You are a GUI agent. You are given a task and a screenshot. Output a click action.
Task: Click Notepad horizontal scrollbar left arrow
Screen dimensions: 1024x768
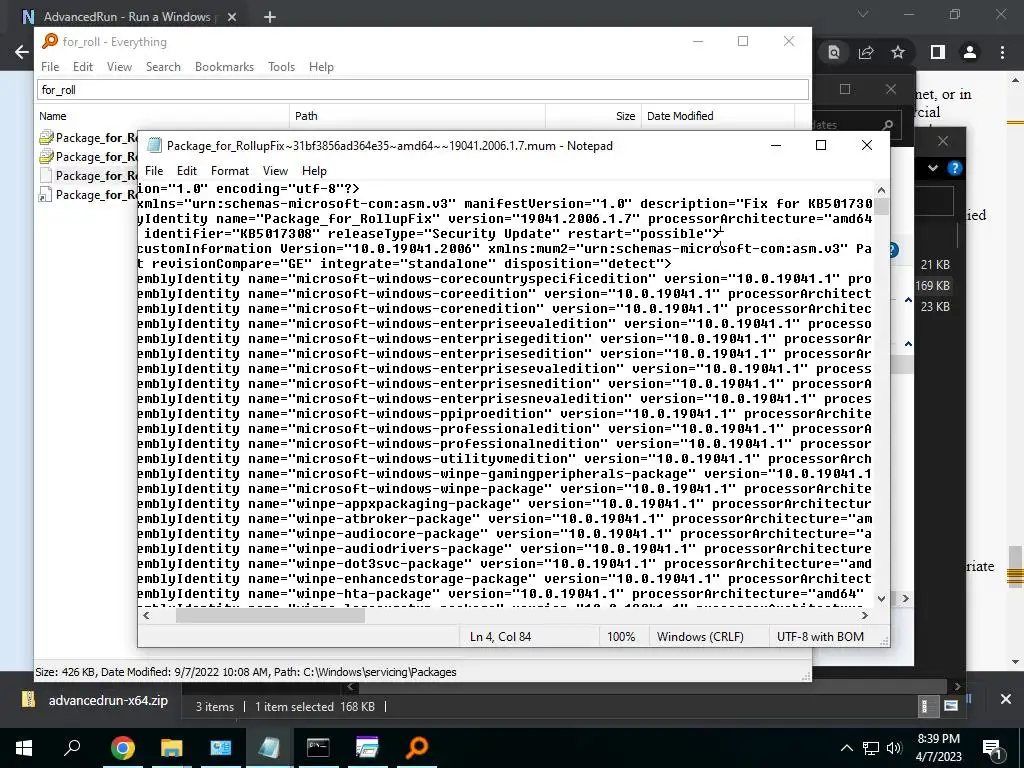tap(146, 615)
